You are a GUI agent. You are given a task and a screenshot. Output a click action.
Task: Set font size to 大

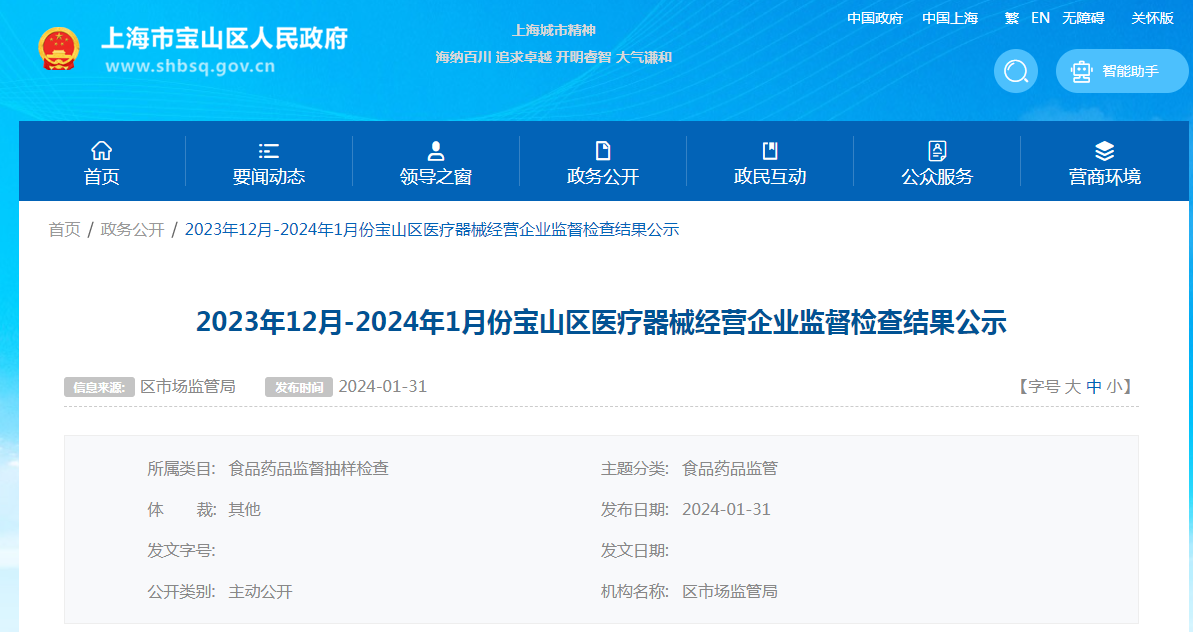coord(1072,386)
